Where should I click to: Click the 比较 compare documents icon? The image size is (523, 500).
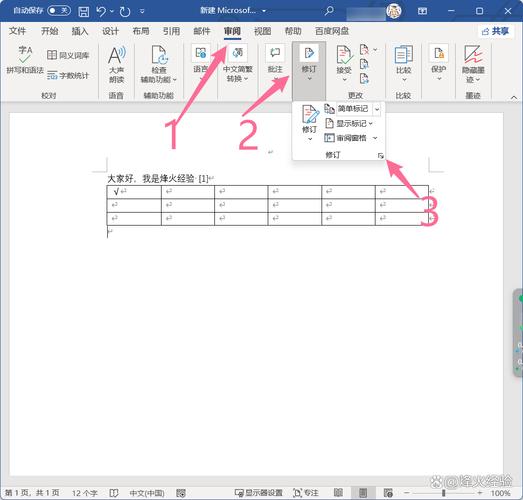point(404,55)
